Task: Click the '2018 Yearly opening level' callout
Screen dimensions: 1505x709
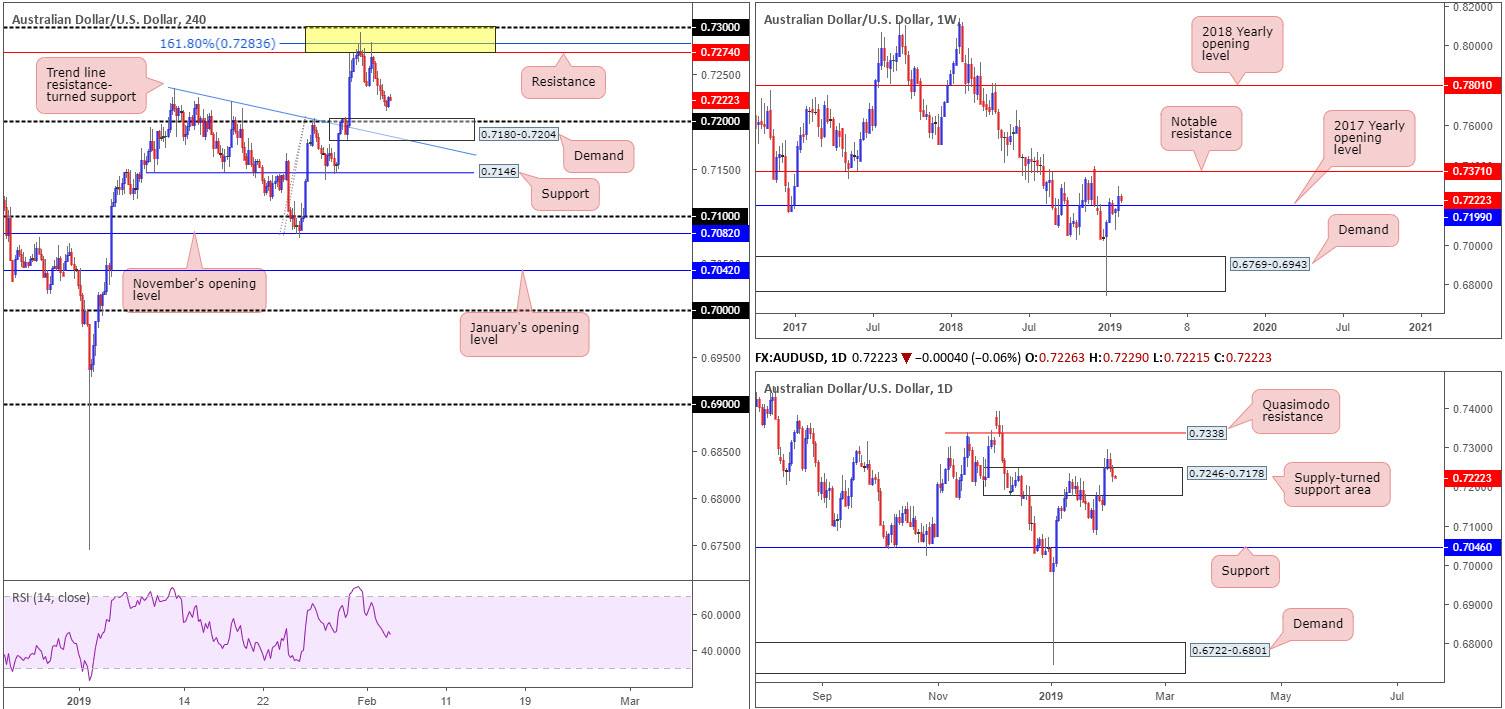Action: 1238,45
